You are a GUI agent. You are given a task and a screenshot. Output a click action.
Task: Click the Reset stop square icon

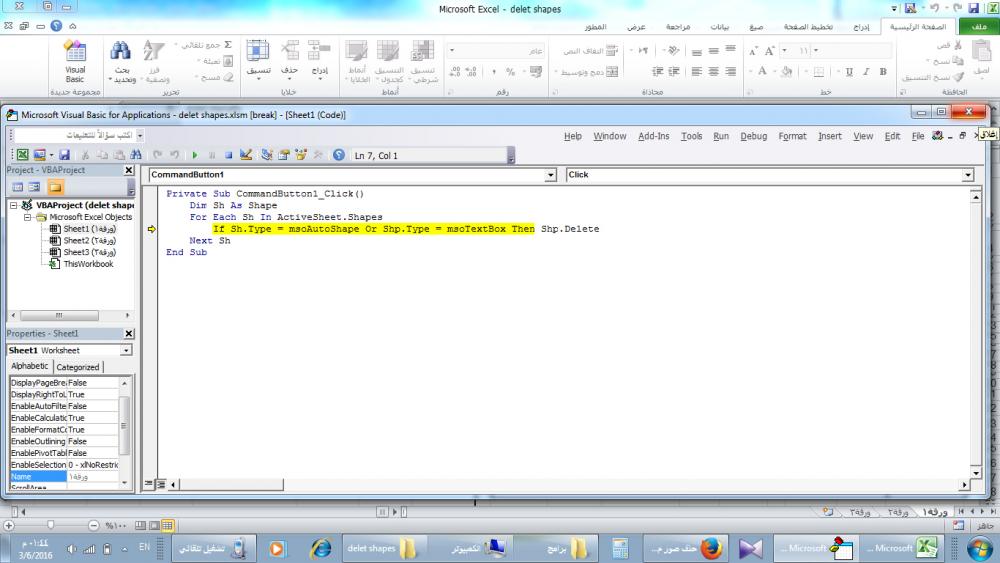pyautogui.click(x=228, y=155)
